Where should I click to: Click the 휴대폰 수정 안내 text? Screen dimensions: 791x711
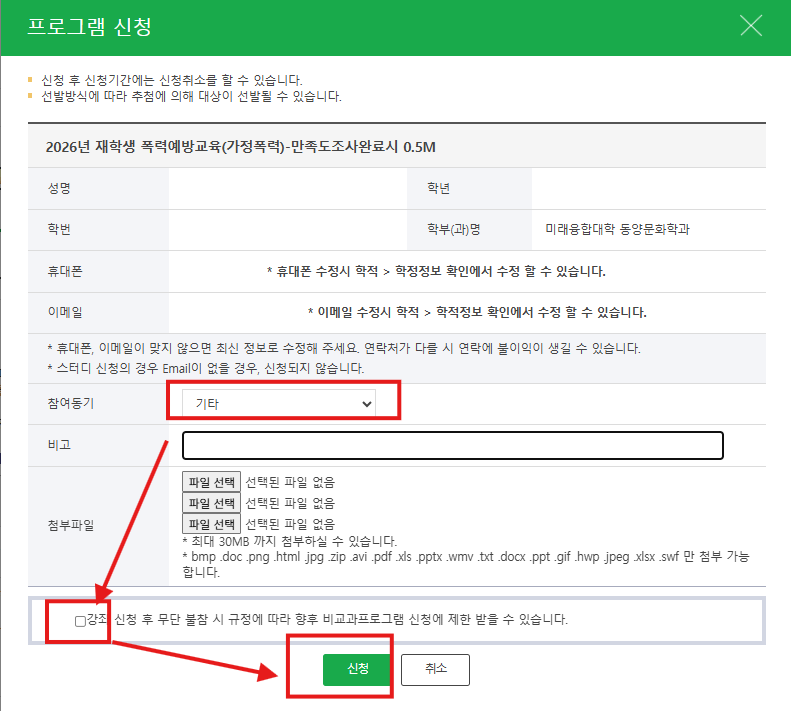pos(436,271)
